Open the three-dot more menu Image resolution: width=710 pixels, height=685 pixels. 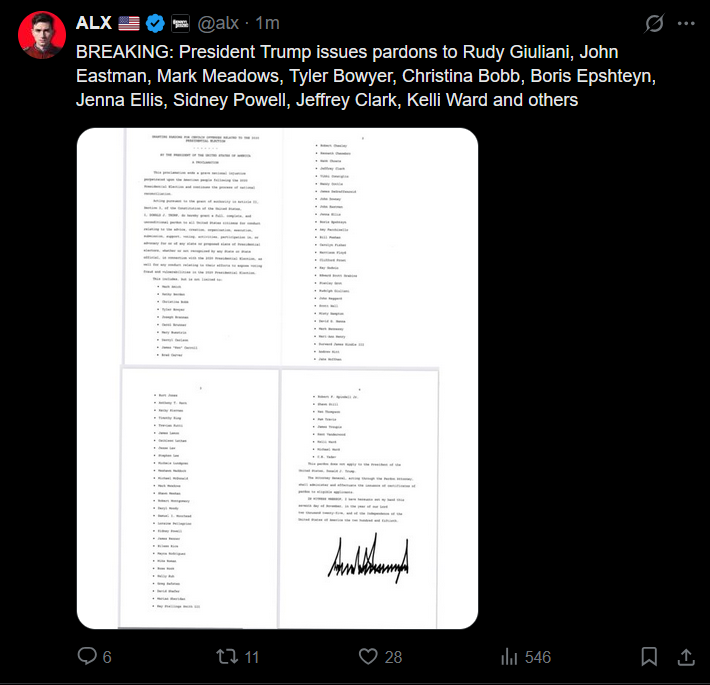click(686, 23)
